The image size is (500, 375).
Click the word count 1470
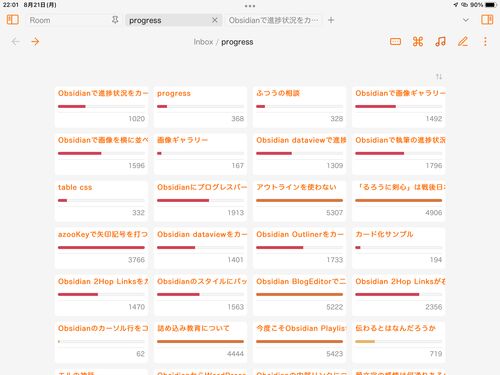pos(137,307)
